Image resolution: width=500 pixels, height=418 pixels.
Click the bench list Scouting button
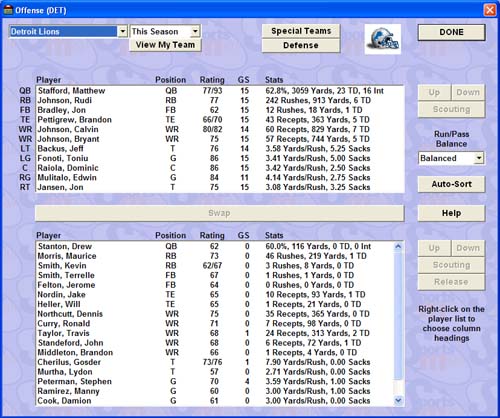tap(451, 265)
